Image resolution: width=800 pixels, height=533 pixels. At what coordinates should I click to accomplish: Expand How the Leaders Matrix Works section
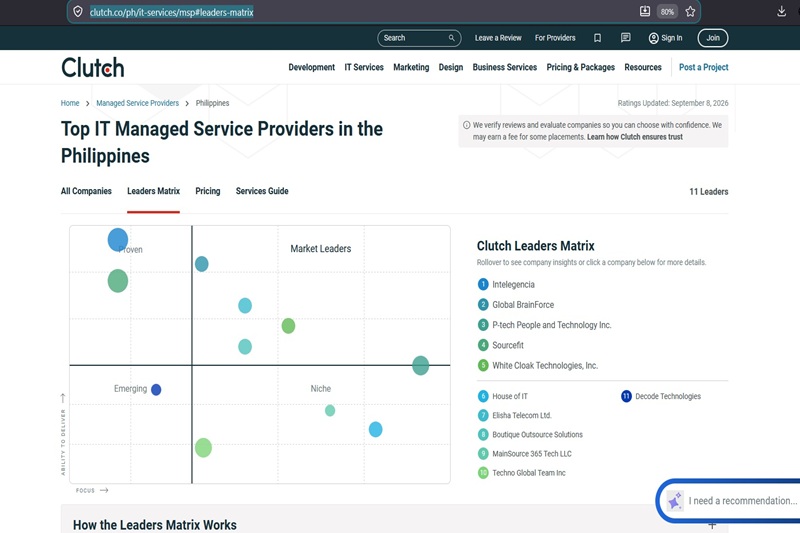tap(712, 525)
